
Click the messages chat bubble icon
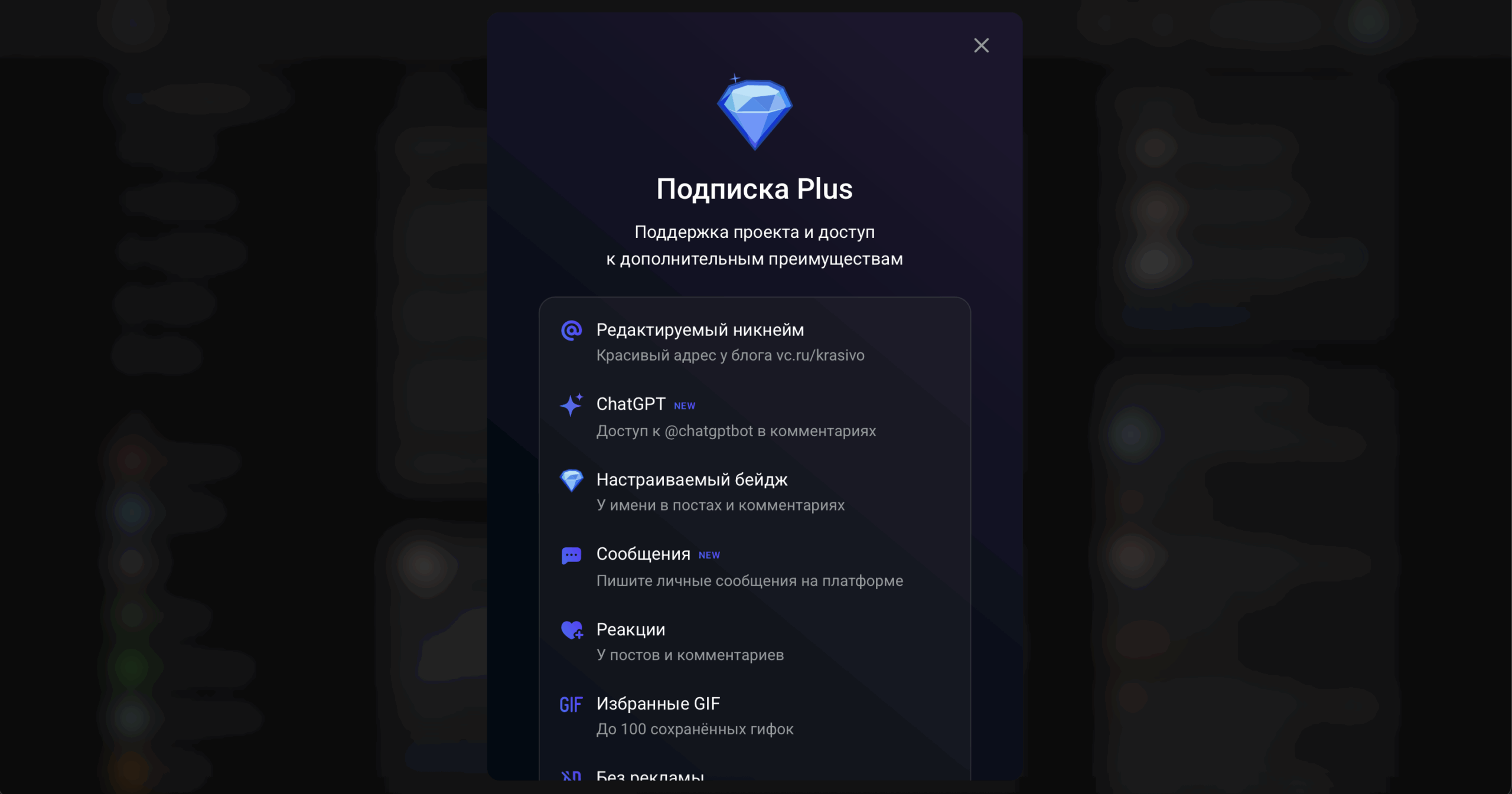click(x=571, y=556)
